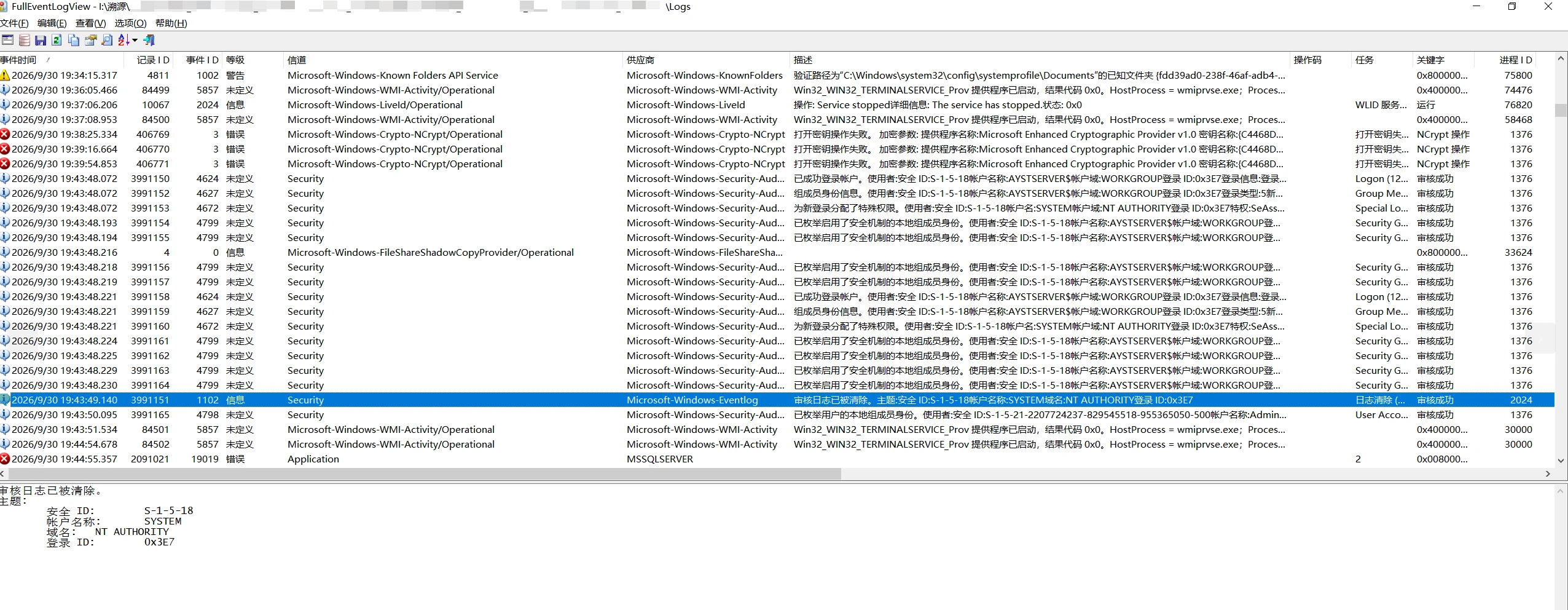The width and height of the screenshot is (1568, 610).
Task: Click the 信道 column header
Action: (453, 60)
